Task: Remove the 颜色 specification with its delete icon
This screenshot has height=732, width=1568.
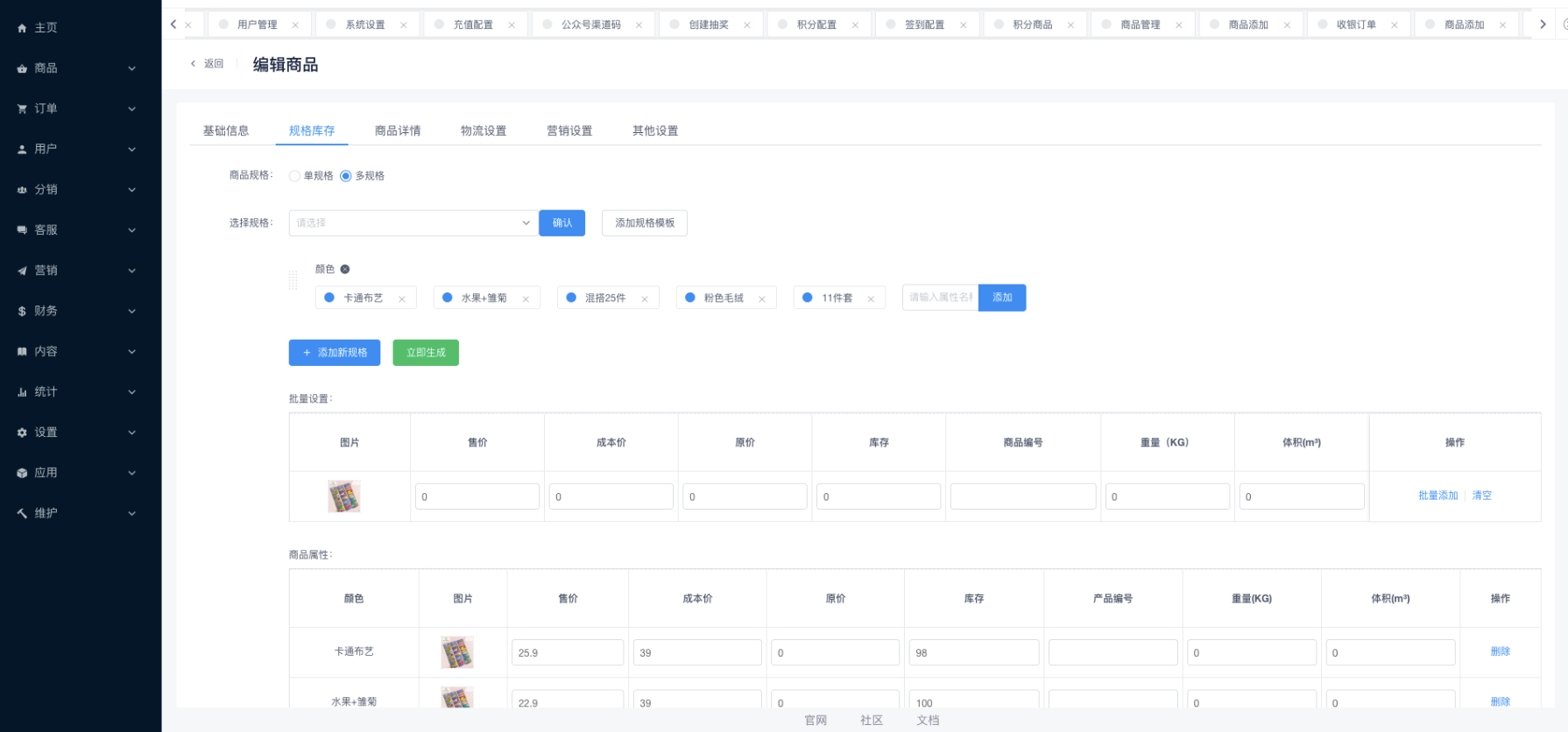Action: (x=345, y=270)
